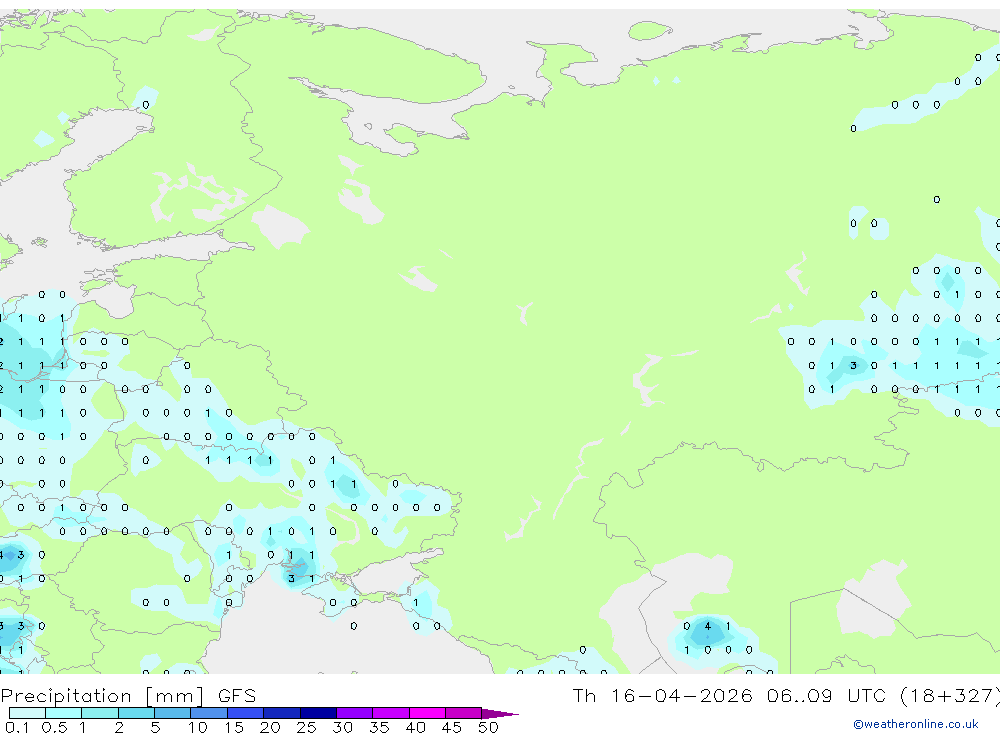Open the weatheronline.co.uk credit link
1000x733 pixels.
coord(915,724)
